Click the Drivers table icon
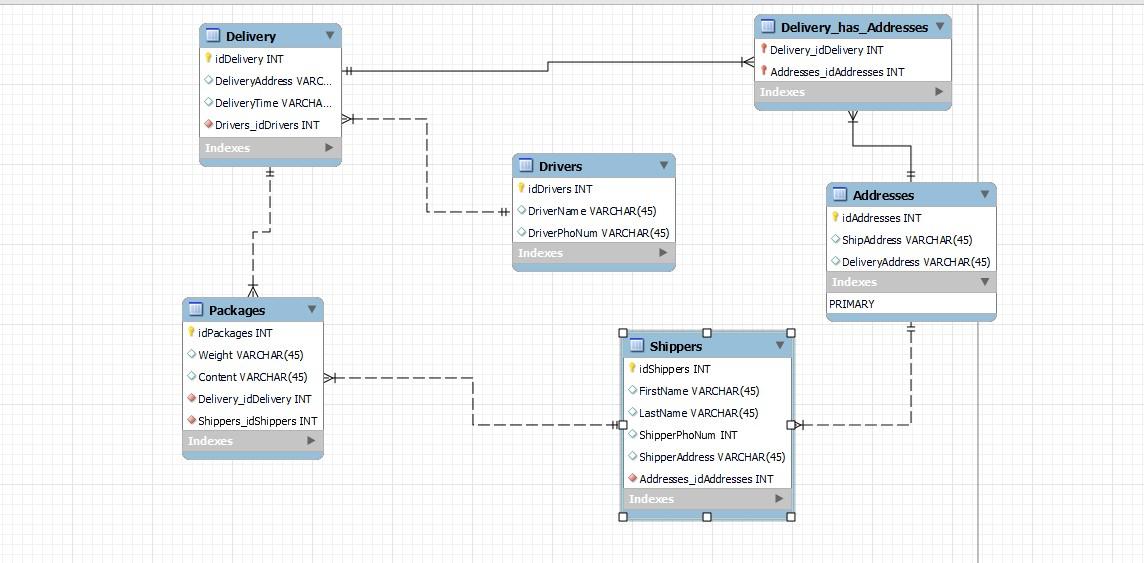Viewport: 1144px width, 563px height. click(x=526, y=166)
